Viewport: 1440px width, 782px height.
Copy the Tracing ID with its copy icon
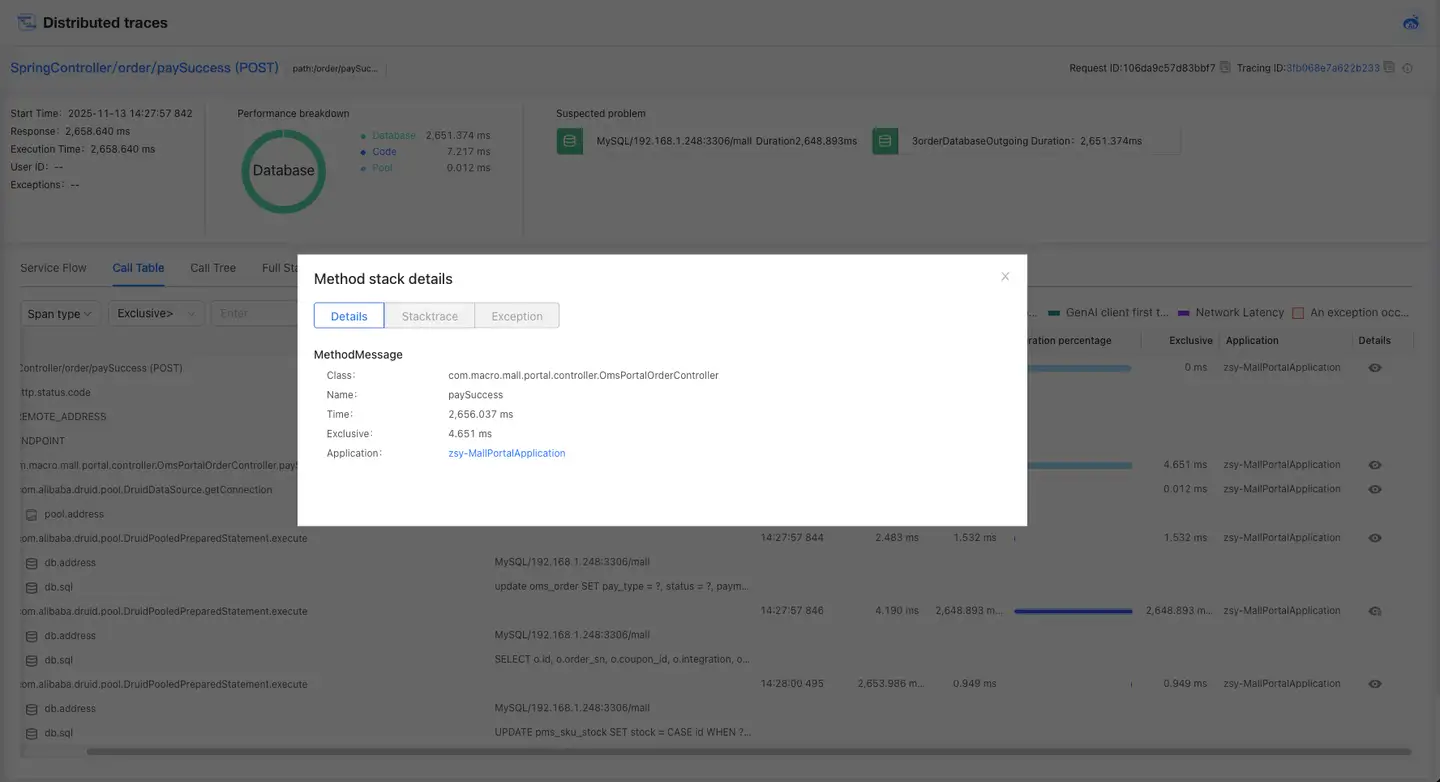coord(1389,68)
